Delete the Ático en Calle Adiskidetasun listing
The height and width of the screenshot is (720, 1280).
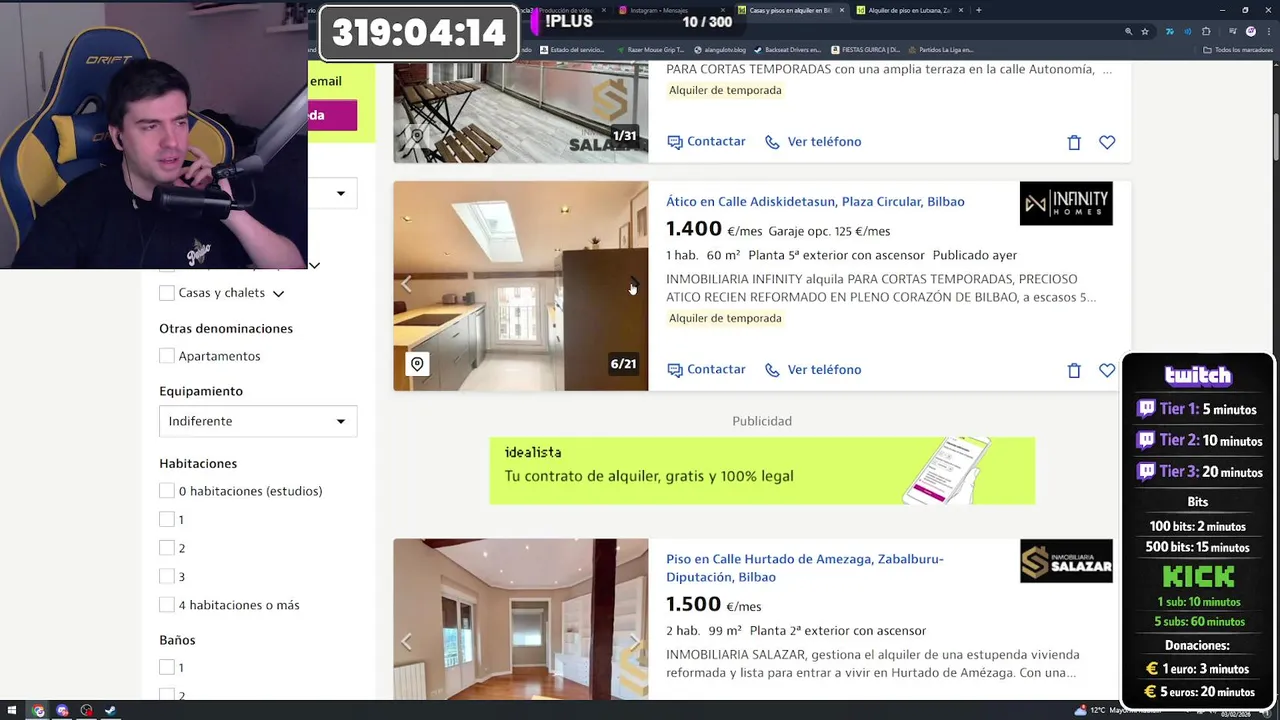click(x=1074, y=370)
